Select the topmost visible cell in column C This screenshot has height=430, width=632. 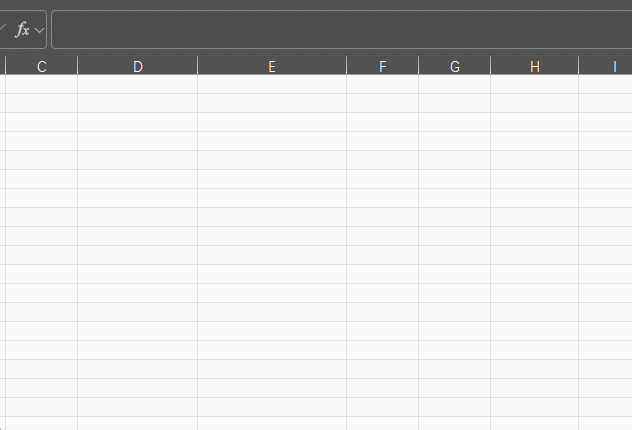click(x=42, y=84)
